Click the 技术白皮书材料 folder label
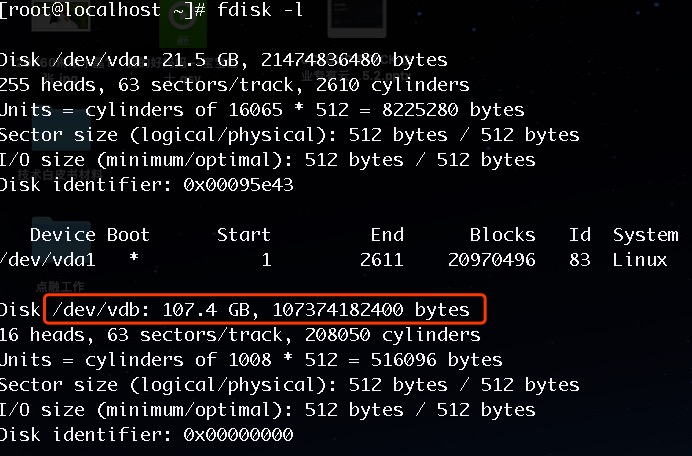 [60, 174]
